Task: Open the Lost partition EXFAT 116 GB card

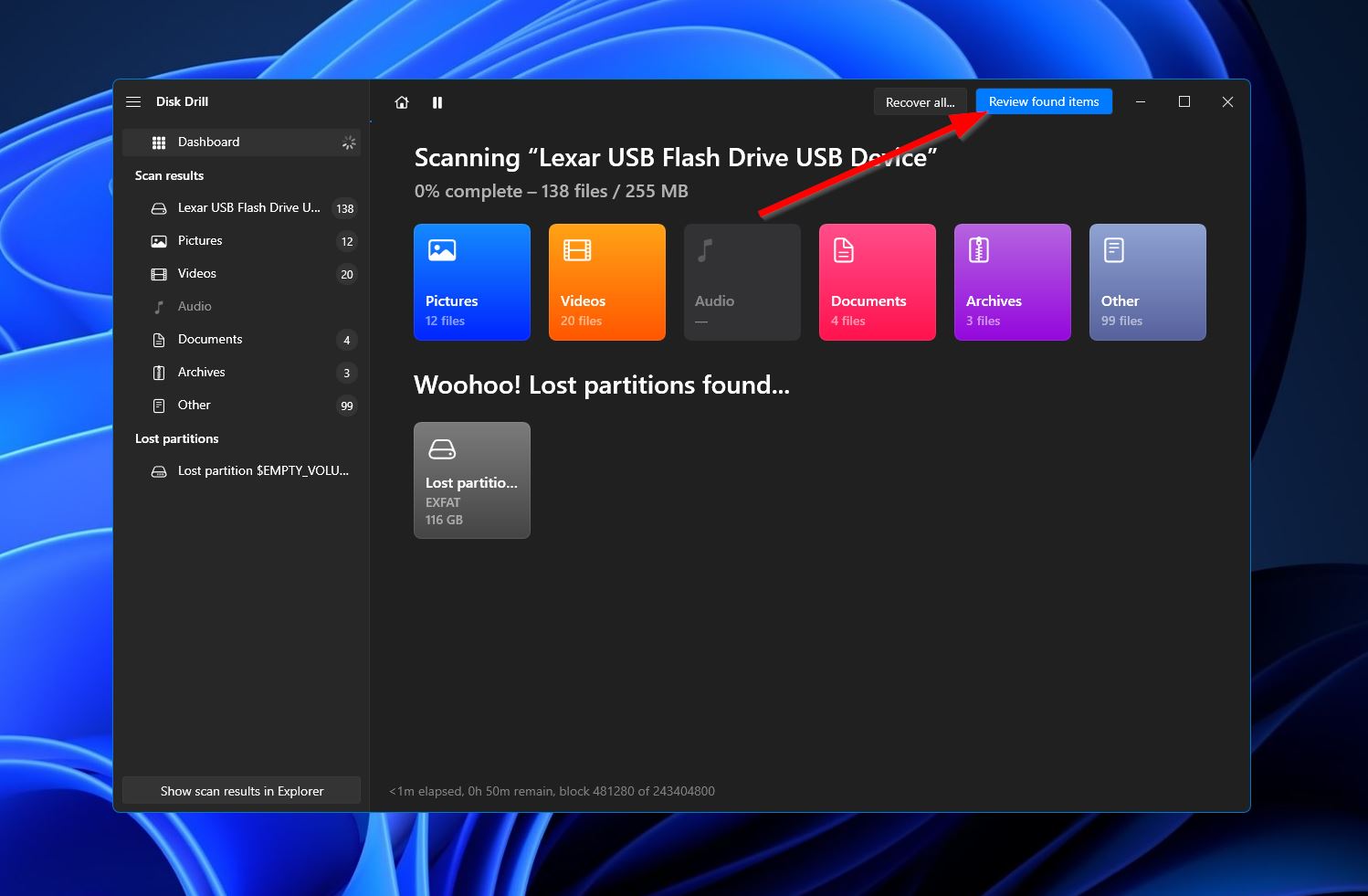Action: [472, 480]
